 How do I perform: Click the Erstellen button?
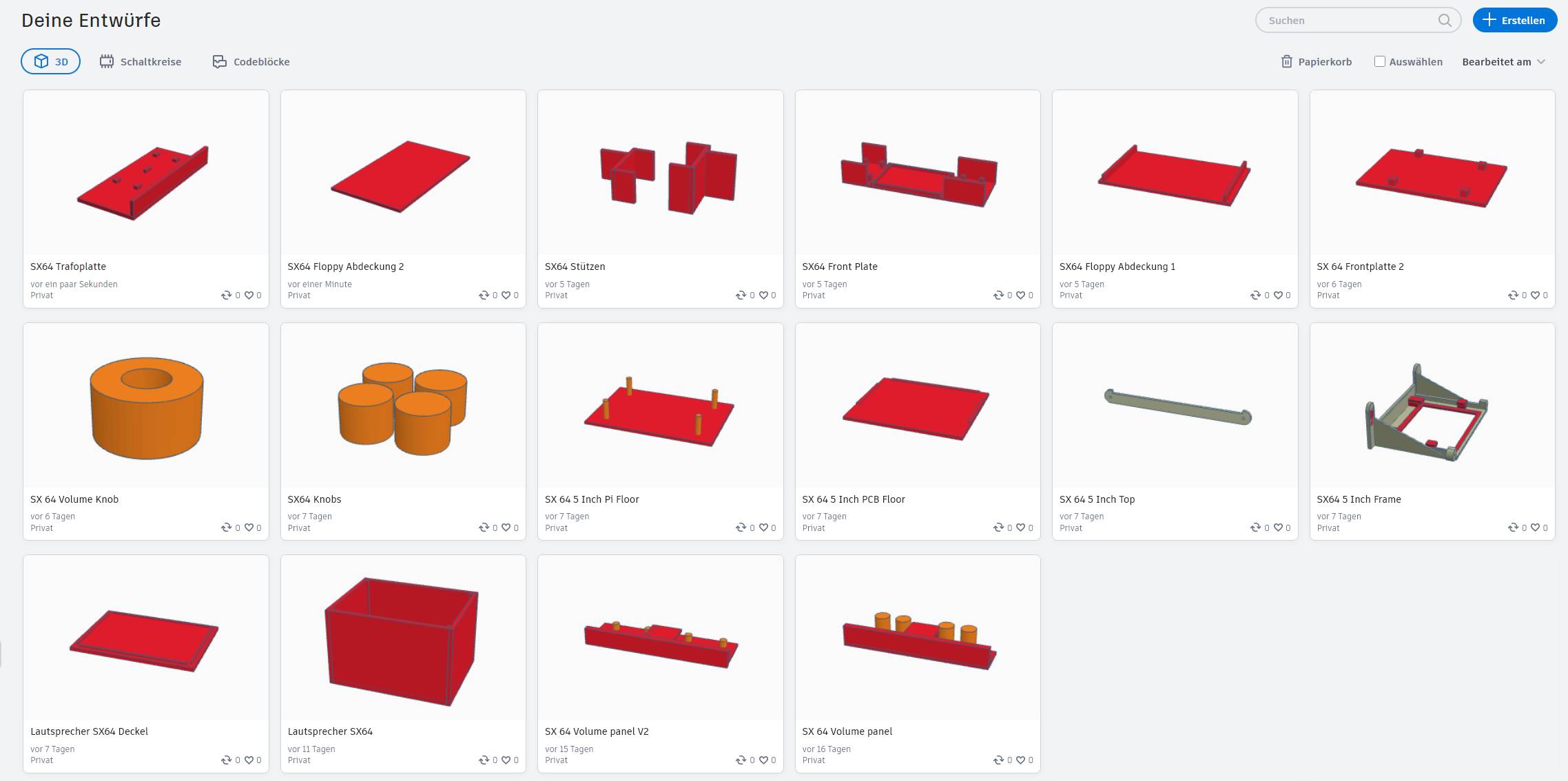(1515, 21)
